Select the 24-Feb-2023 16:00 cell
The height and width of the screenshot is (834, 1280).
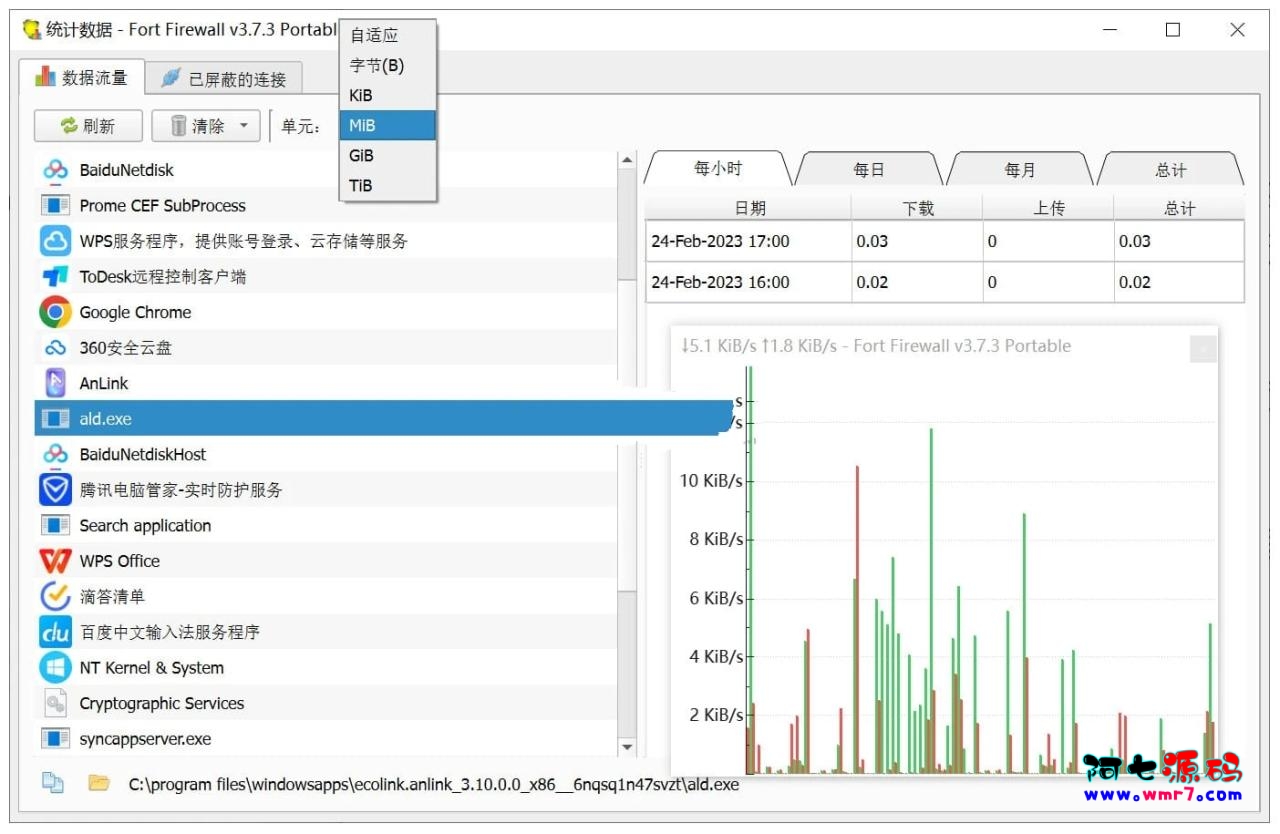749,282
